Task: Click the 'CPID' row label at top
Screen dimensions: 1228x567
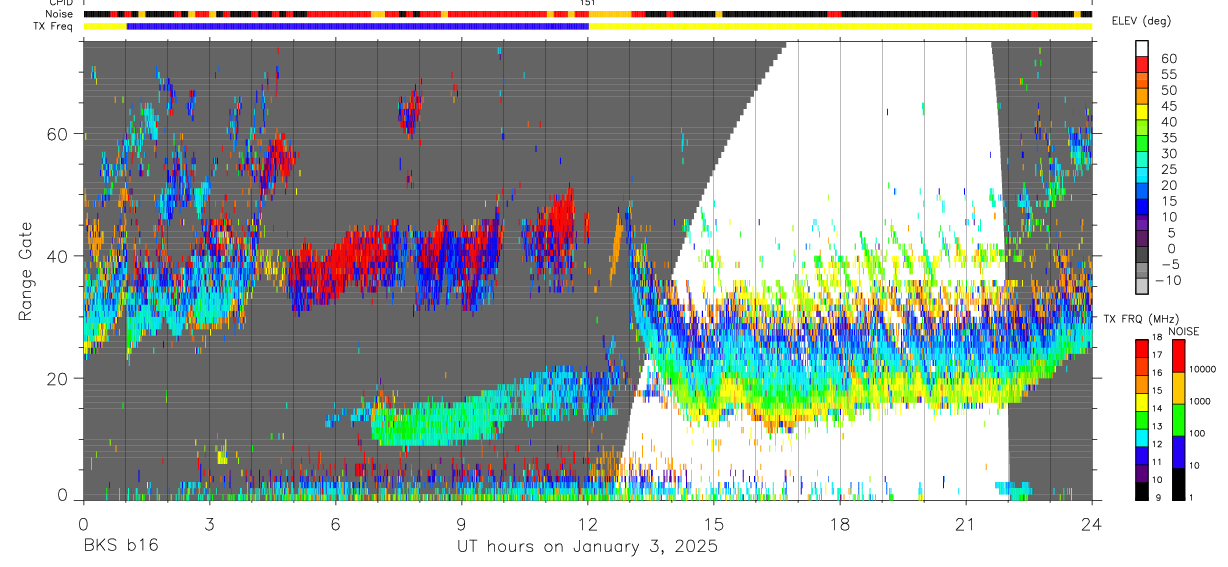Action: click(62, 4)
